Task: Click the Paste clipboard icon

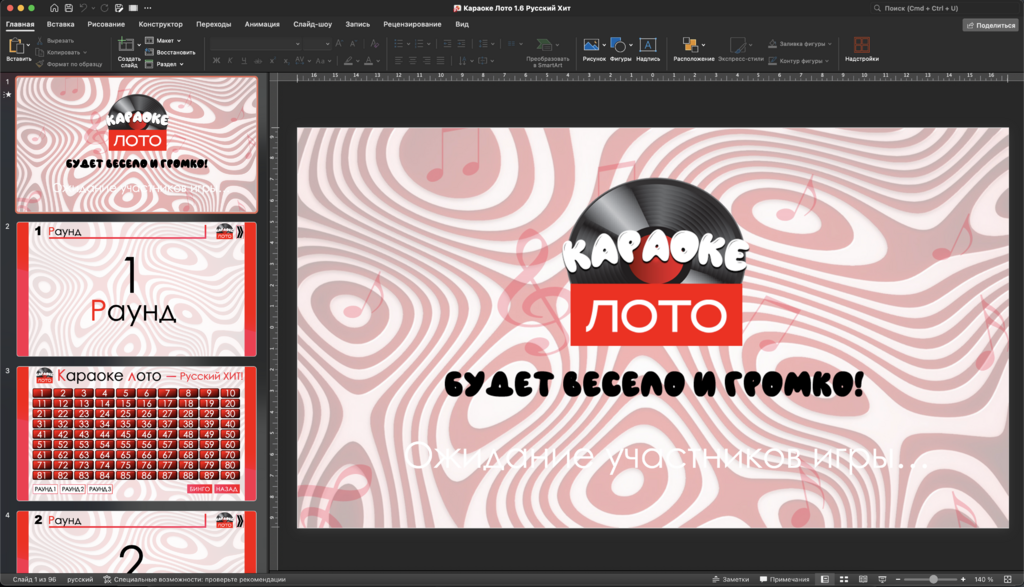Action: click(16, 46)
